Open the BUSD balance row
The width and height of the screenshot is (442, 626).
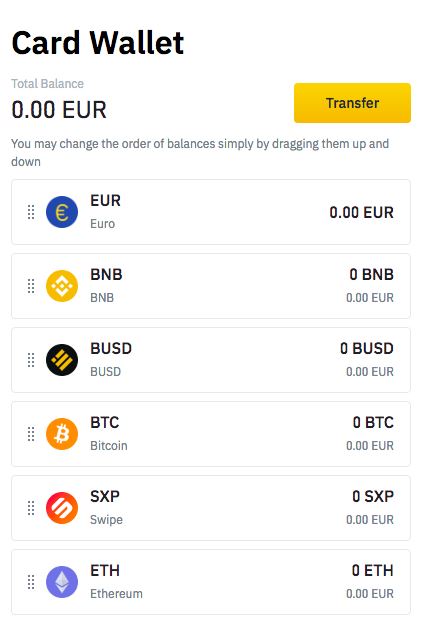211,360
